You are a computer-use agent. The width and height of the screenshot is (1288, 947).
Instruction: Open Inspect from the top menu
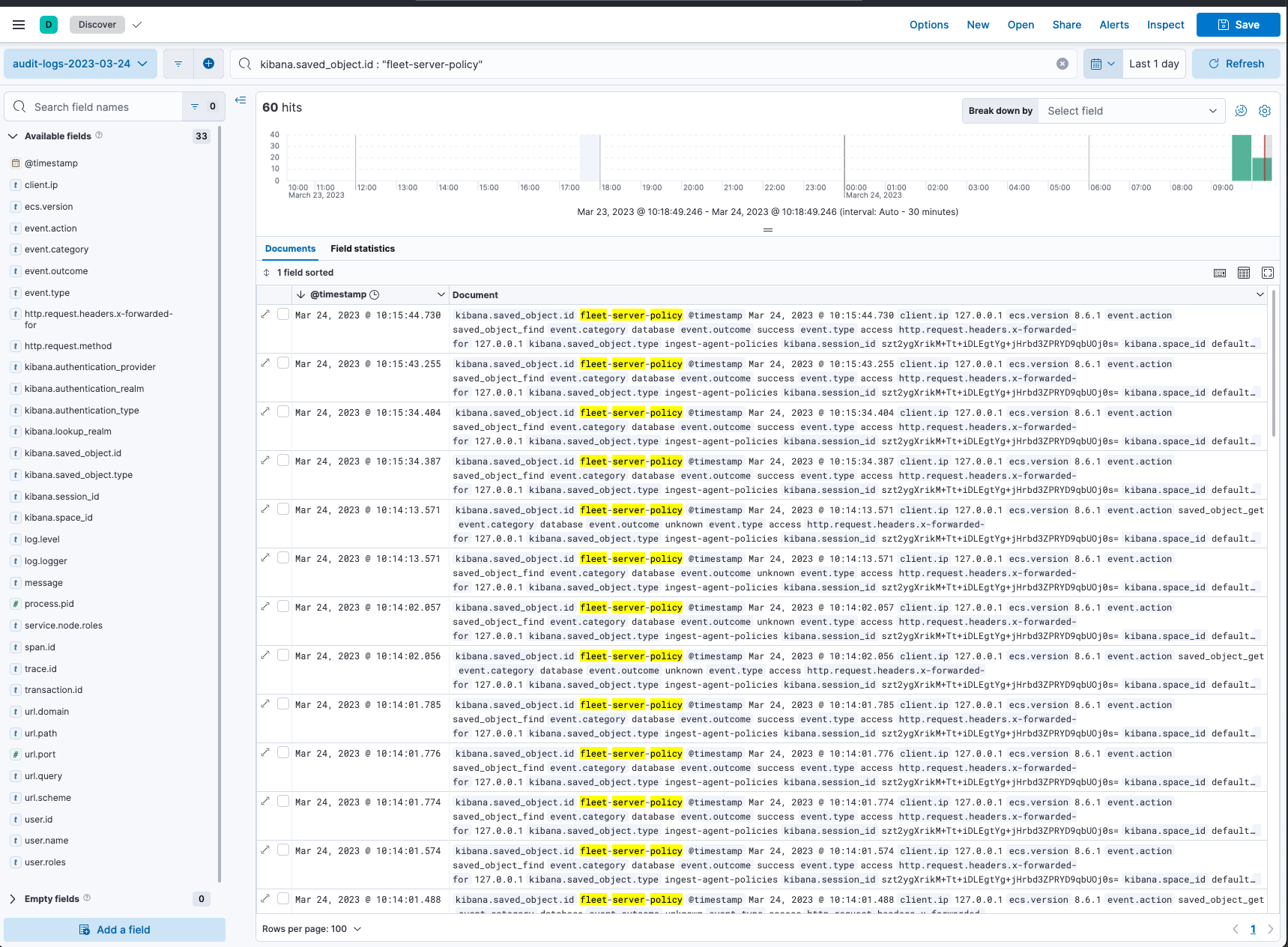click(x=1165, y=25)
